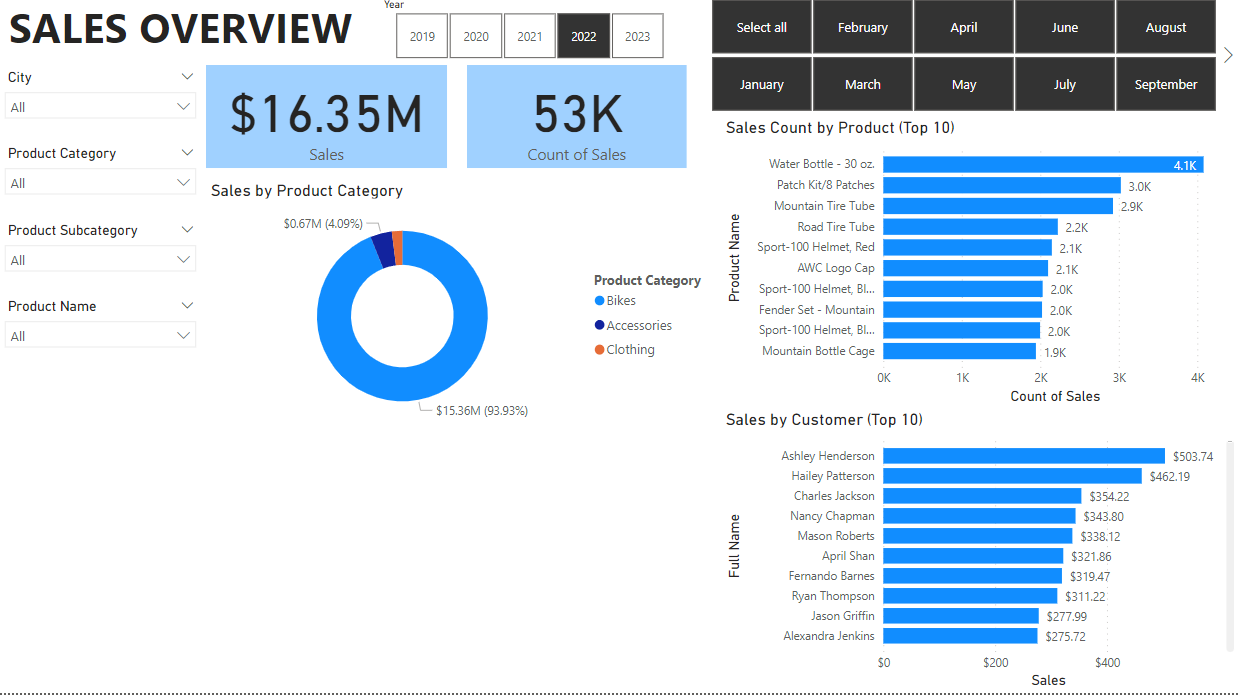Image resolution: width=1239 pixels, height=699 pixels.
Task: Collapse the City slicer header chevron
Action: click(x=187, y=77)
